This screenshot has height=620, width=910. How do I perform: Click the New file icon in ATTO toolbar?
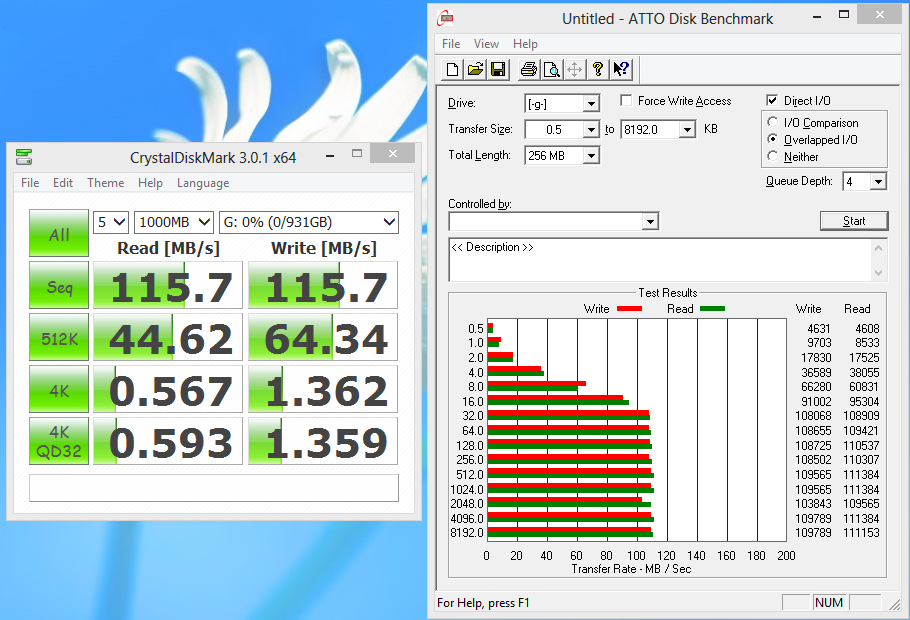[x=452, y=70]
